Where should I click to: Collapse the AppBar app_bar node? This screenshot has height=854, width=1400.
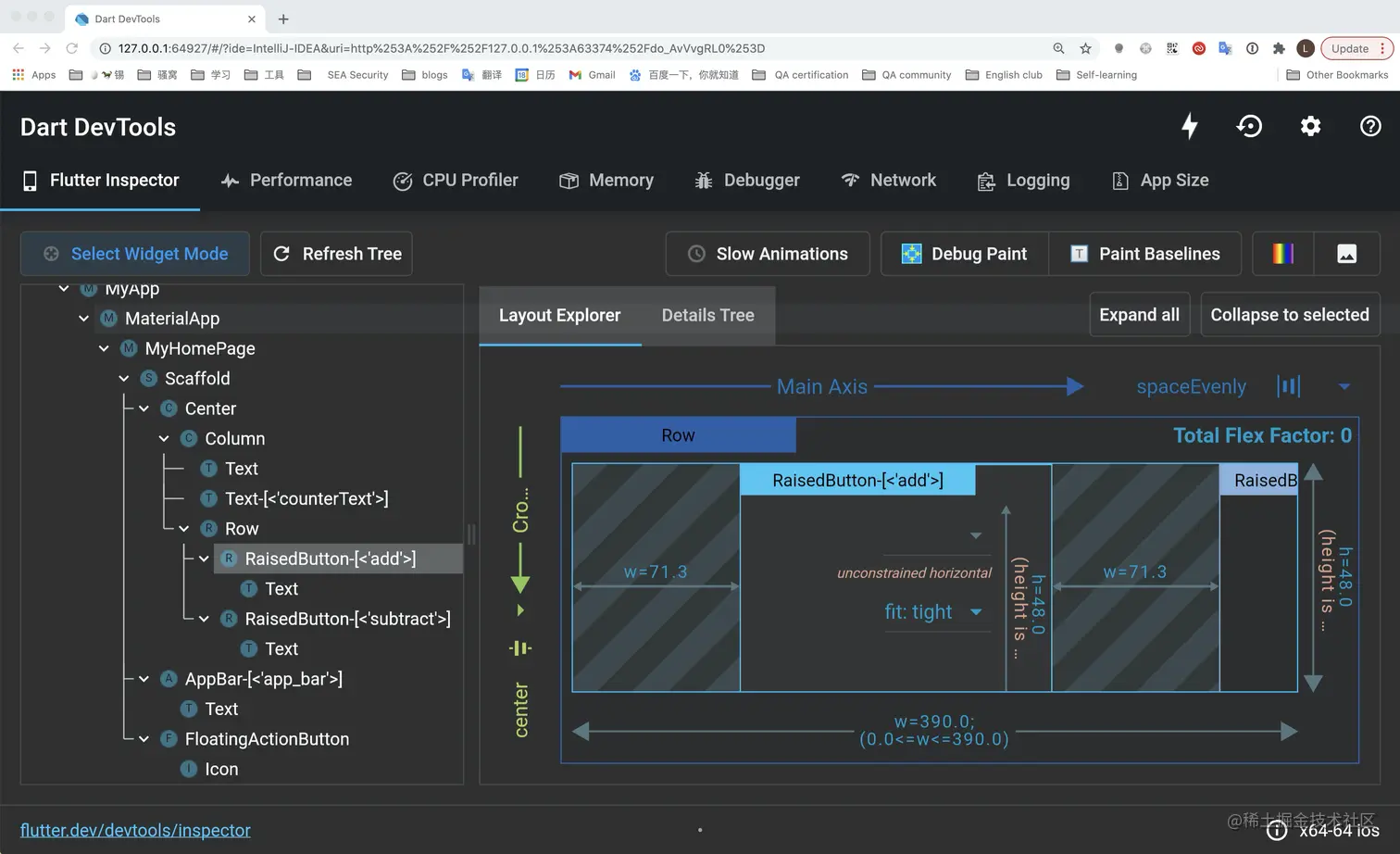(x=144, y=679)
